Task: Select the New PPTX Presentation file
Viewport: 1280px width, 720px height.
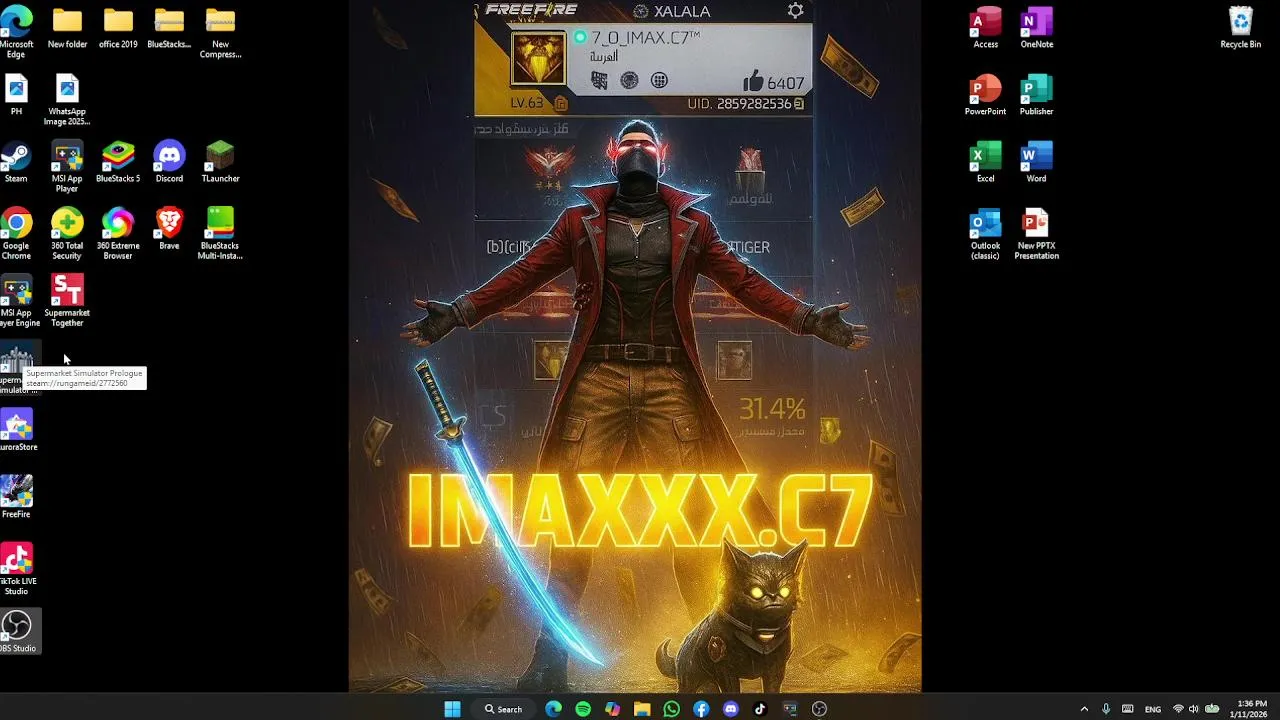Action: pyautogui.click(x=1036, y=233)
